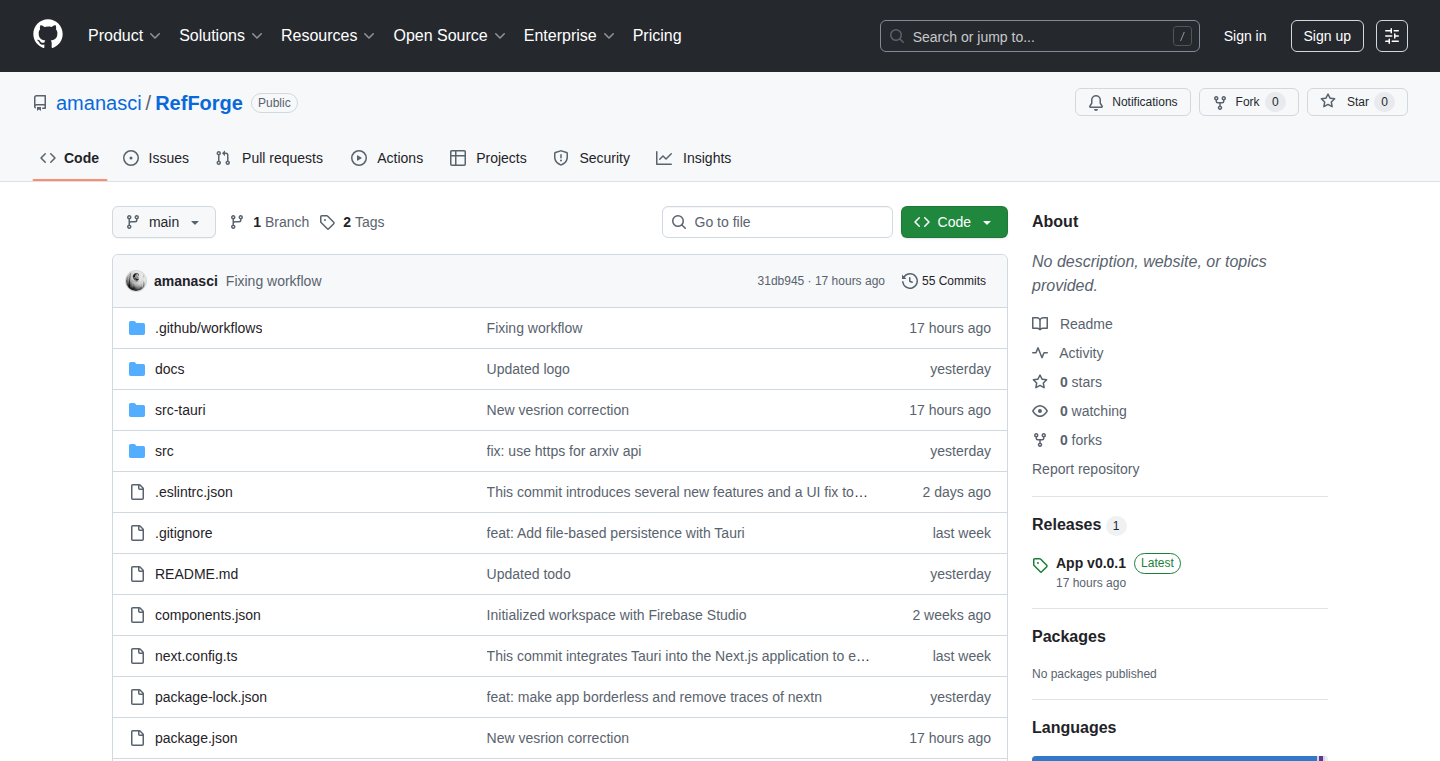Open commit hash 31db945
Viewport: 1440px width, 761px height.
tap(780, 281)
